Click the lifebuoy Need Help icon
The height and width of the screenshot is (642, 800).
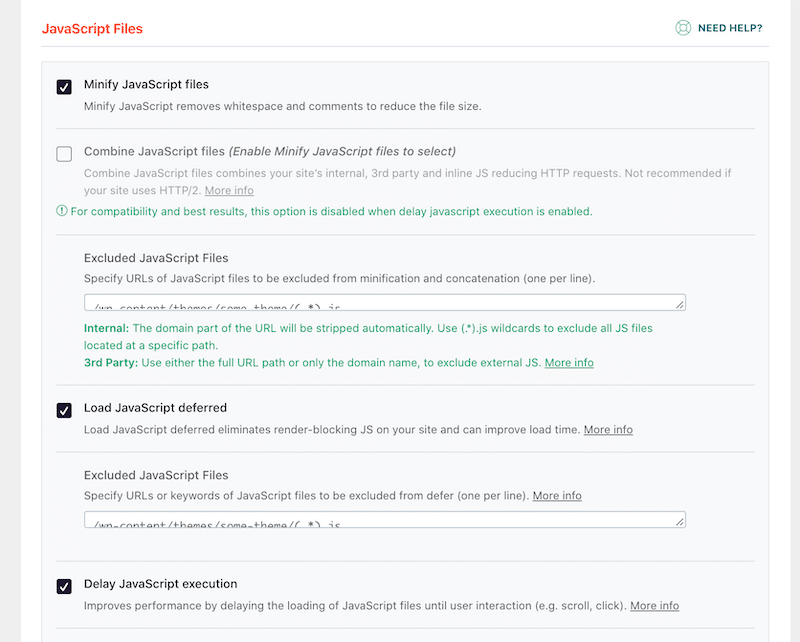pyautogui.click(x=683, y=28)
